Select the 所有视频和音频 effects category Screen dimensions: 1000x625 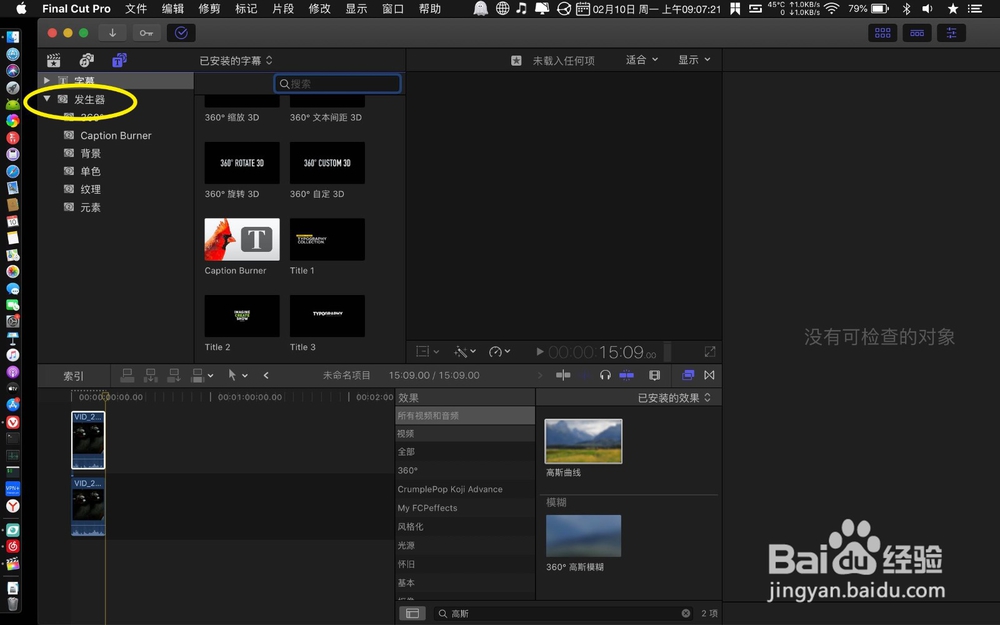tap(465, 415)
